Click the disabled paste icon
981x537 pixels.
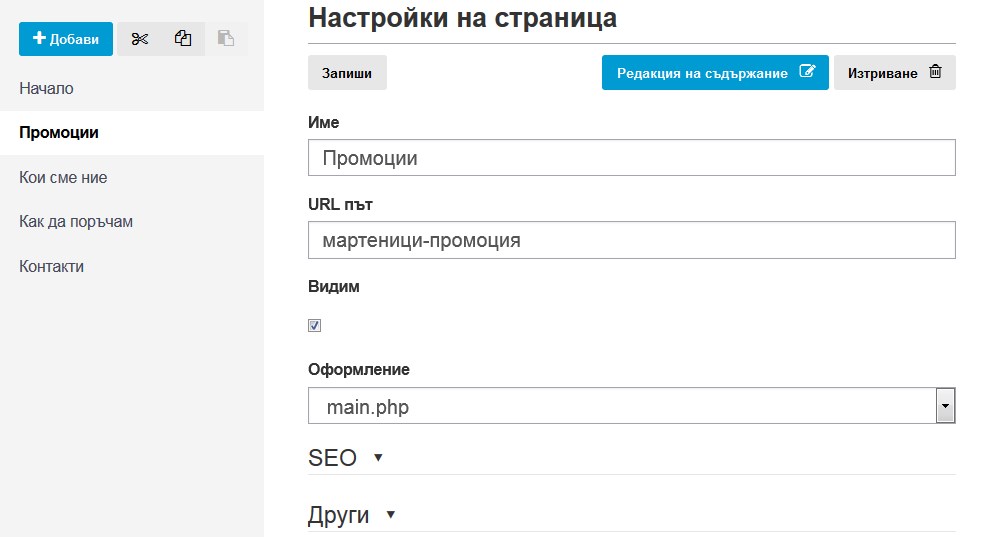point(226,39)
